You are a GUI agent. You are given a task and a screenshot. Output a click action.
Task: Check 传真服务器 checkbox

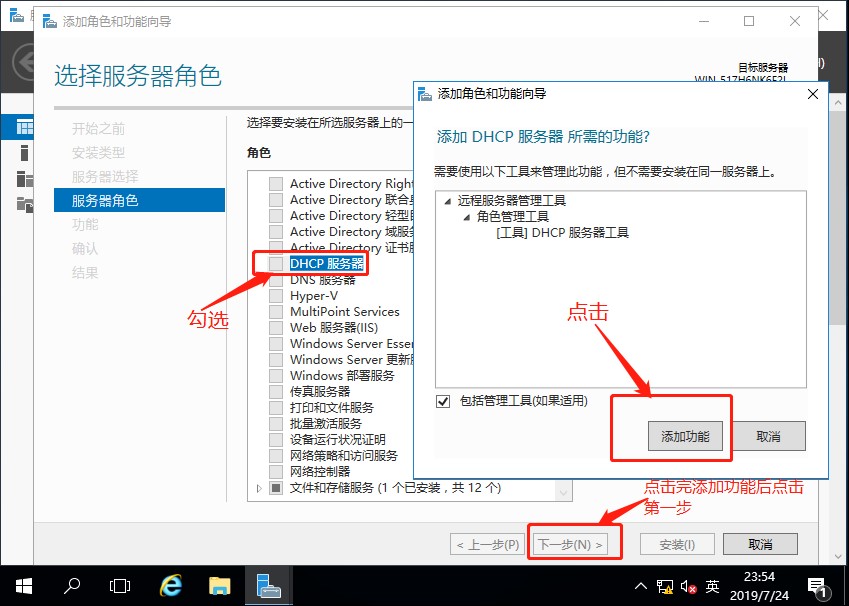tap(276, 392)
